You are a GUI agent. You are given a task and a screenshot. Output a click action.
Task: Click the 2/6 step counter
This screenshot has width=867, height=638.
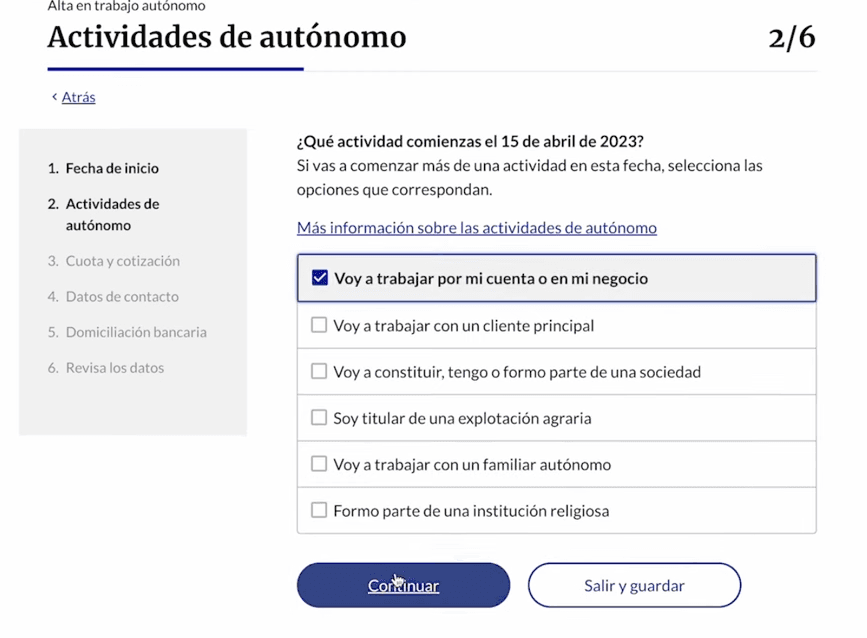click(791, 37)
